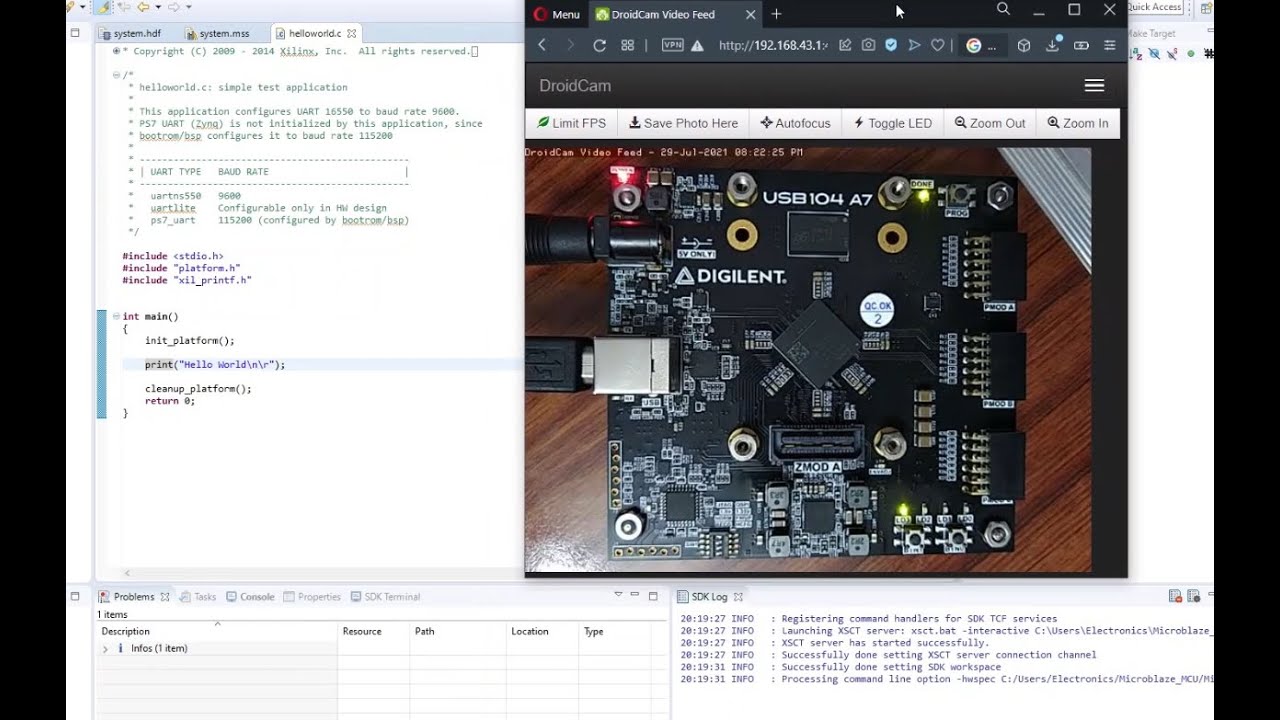Viewport: 1280px width, 720px height.
Task: Click Opera's search tabs magnifier icon
Action: pos(1003,10)
